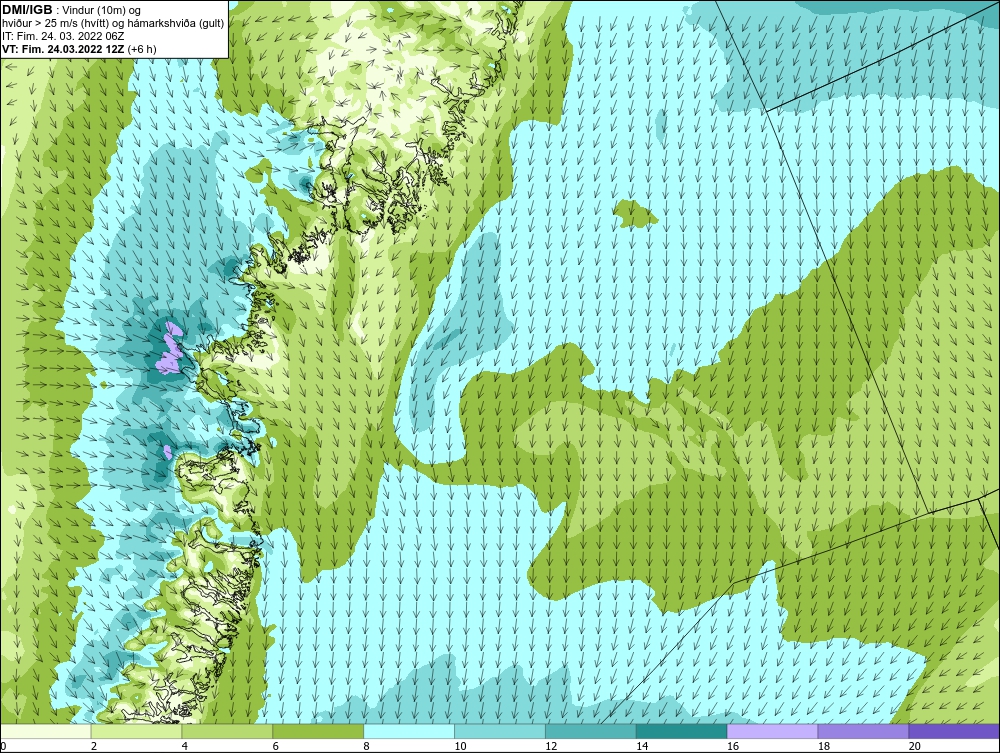Click the medium purple 18–20 m/s legend swatch
The width and height of the screenshot is (1000, 753).
click(864, 732)
